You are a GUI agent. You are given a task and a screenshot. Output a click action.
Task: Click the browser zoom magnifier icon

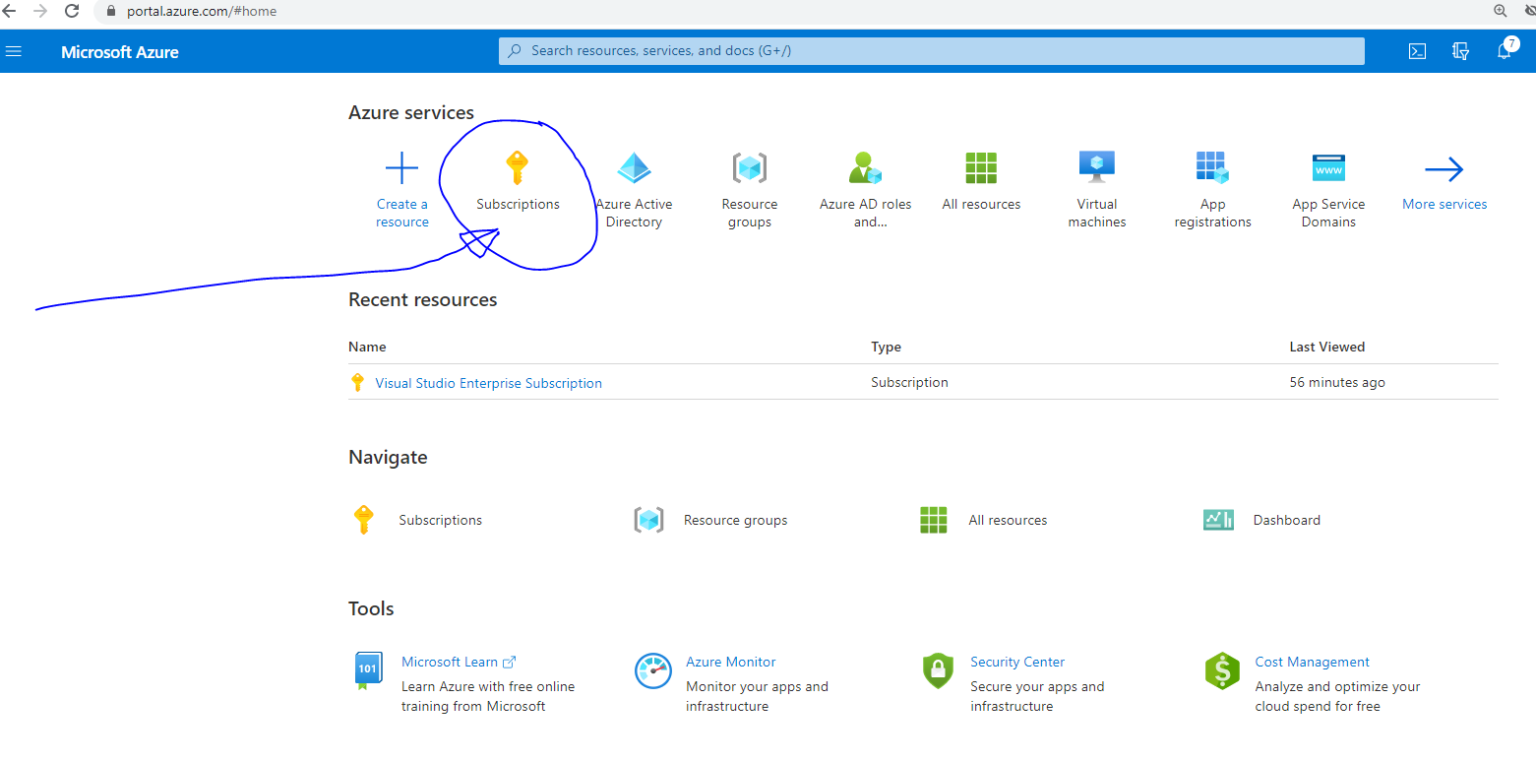[x=1500, y=11]
